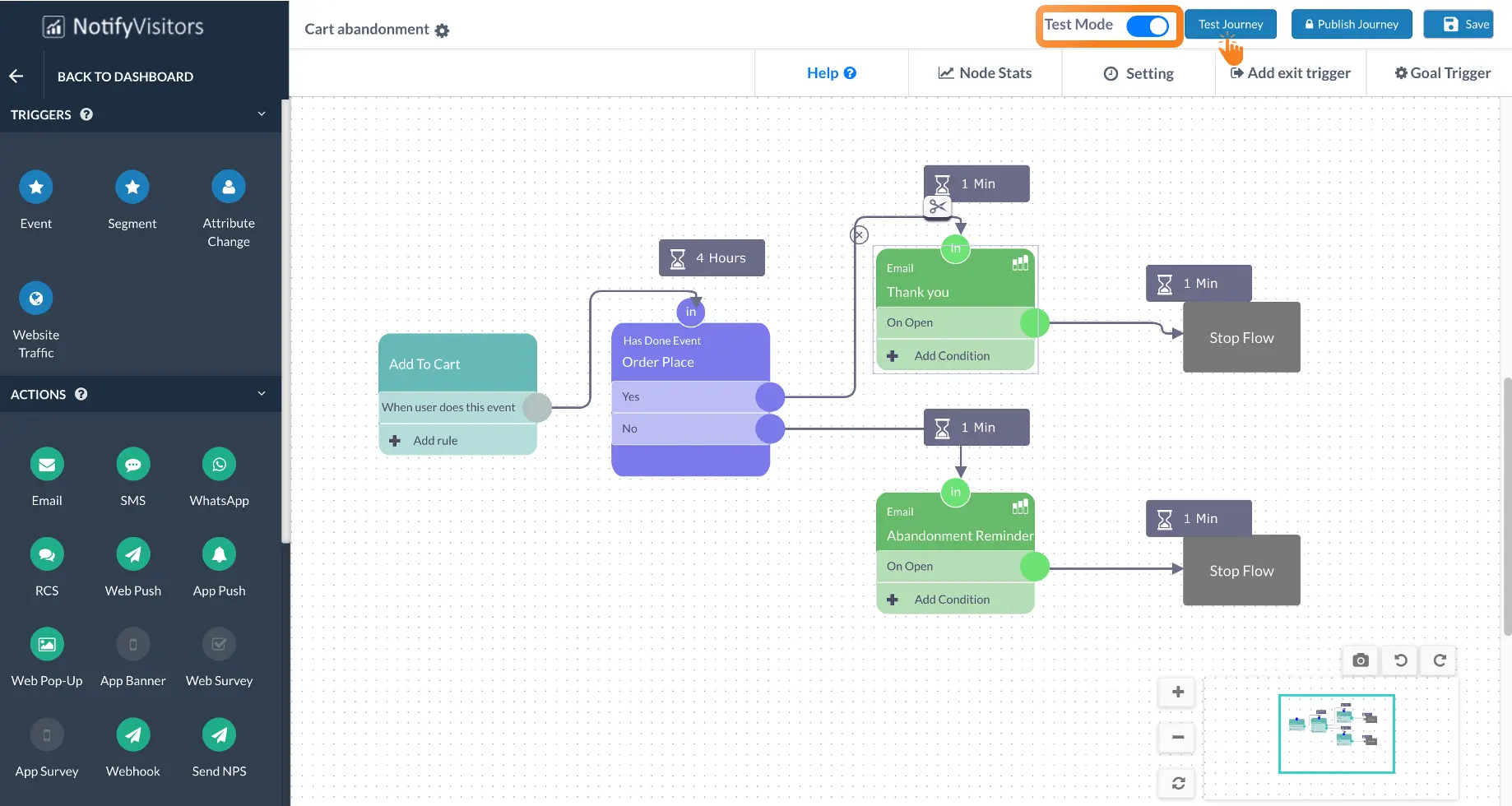Zoom in the canvas with plus button
Image resolution: width=1512 pixels, height=806 pixels.
pos(1178,692)
